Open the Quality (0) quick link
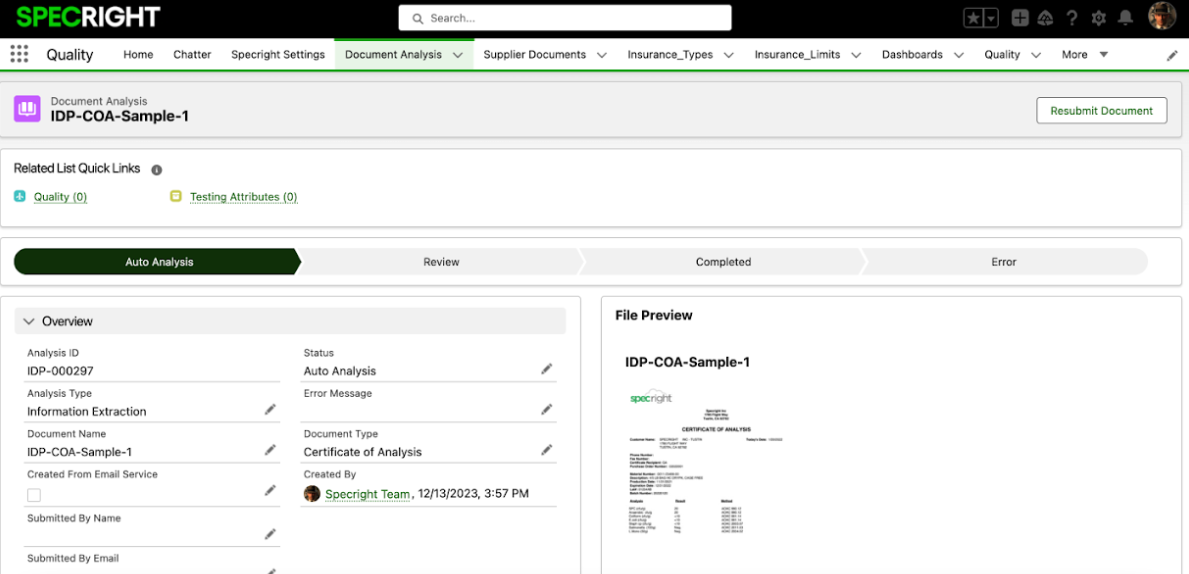 60,197
